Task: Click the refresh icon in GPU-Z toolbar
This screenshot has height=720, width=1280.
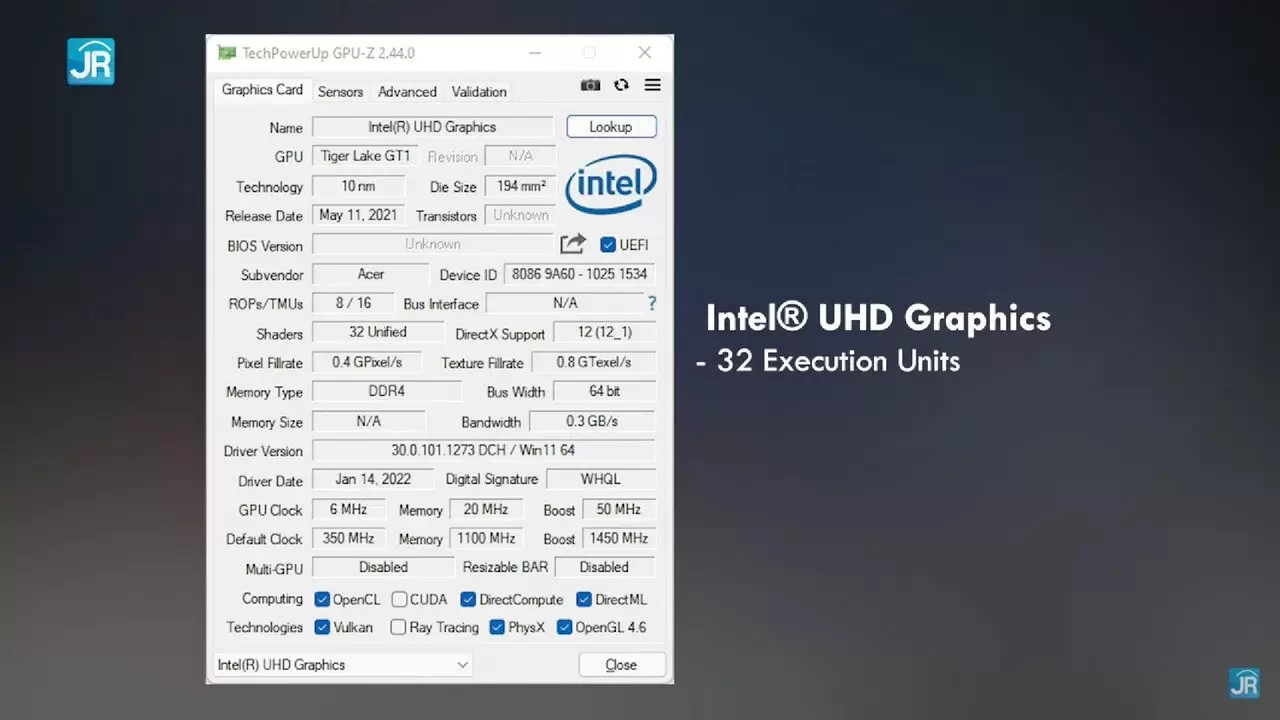Action: 621,86
